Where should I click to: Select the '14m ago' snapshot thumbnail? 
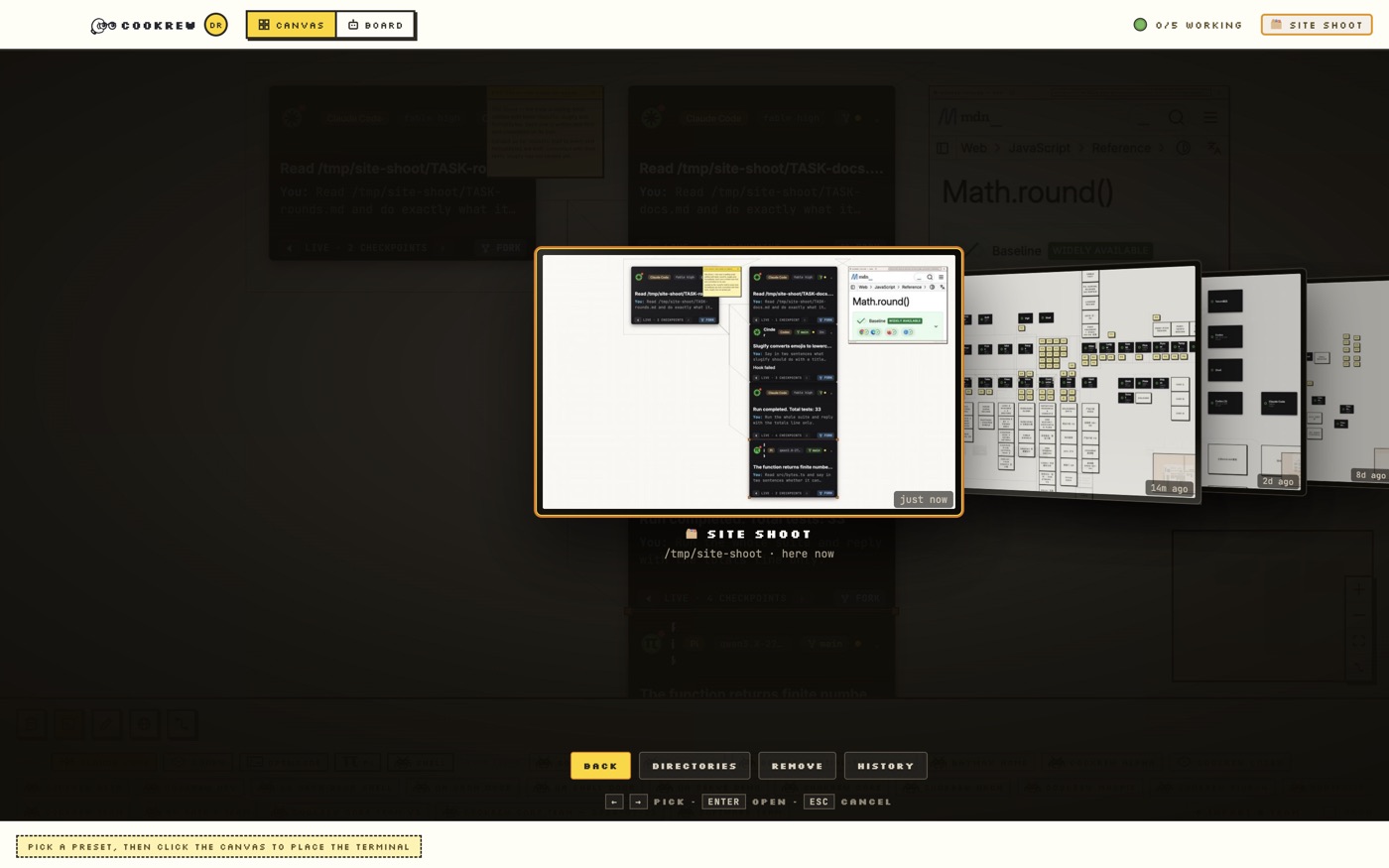pos(1081,382)
